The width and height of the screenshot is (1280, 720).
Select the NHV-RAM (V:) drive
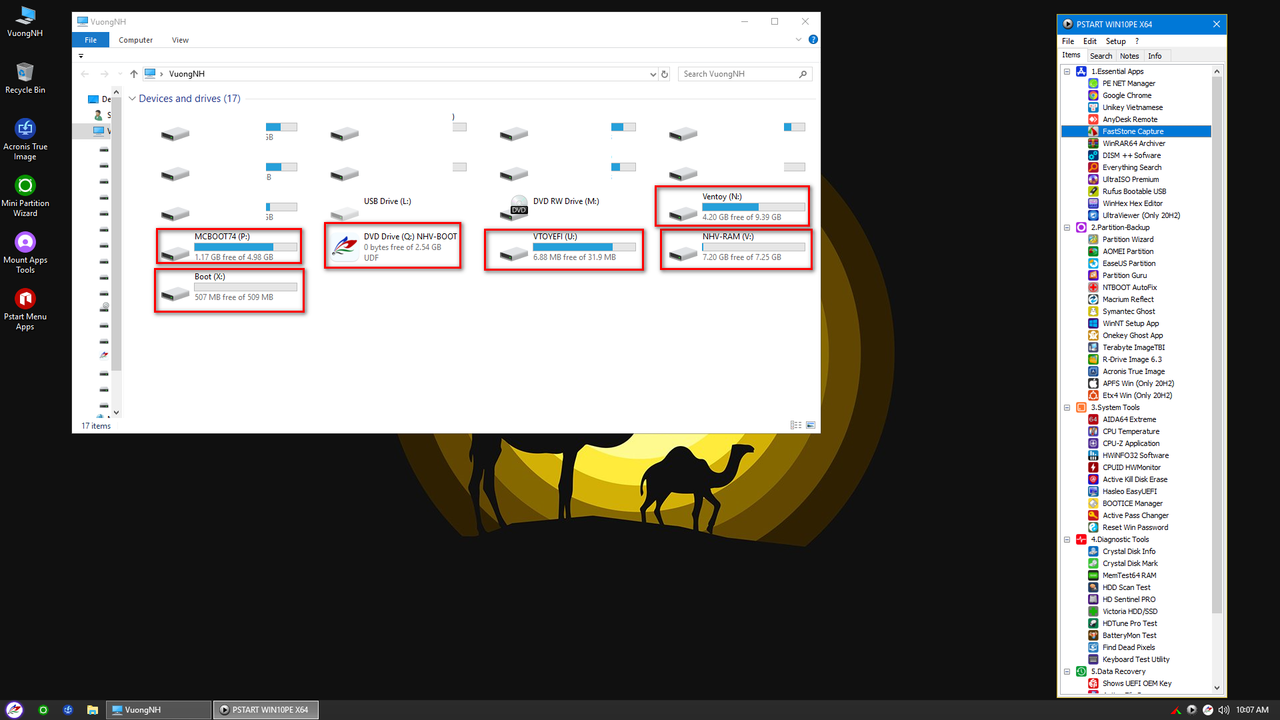click(735, 248)
